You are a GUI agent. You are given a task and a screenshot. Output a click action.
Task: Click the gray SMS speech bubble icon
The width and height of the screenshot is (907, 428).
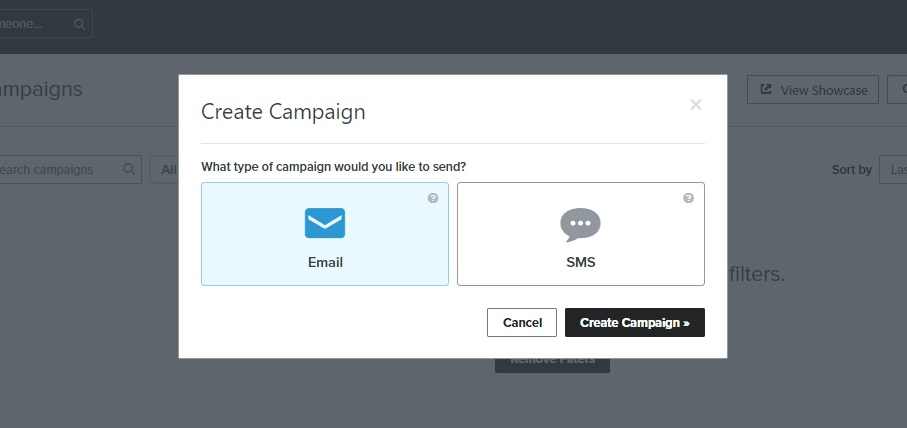point(580,224)
